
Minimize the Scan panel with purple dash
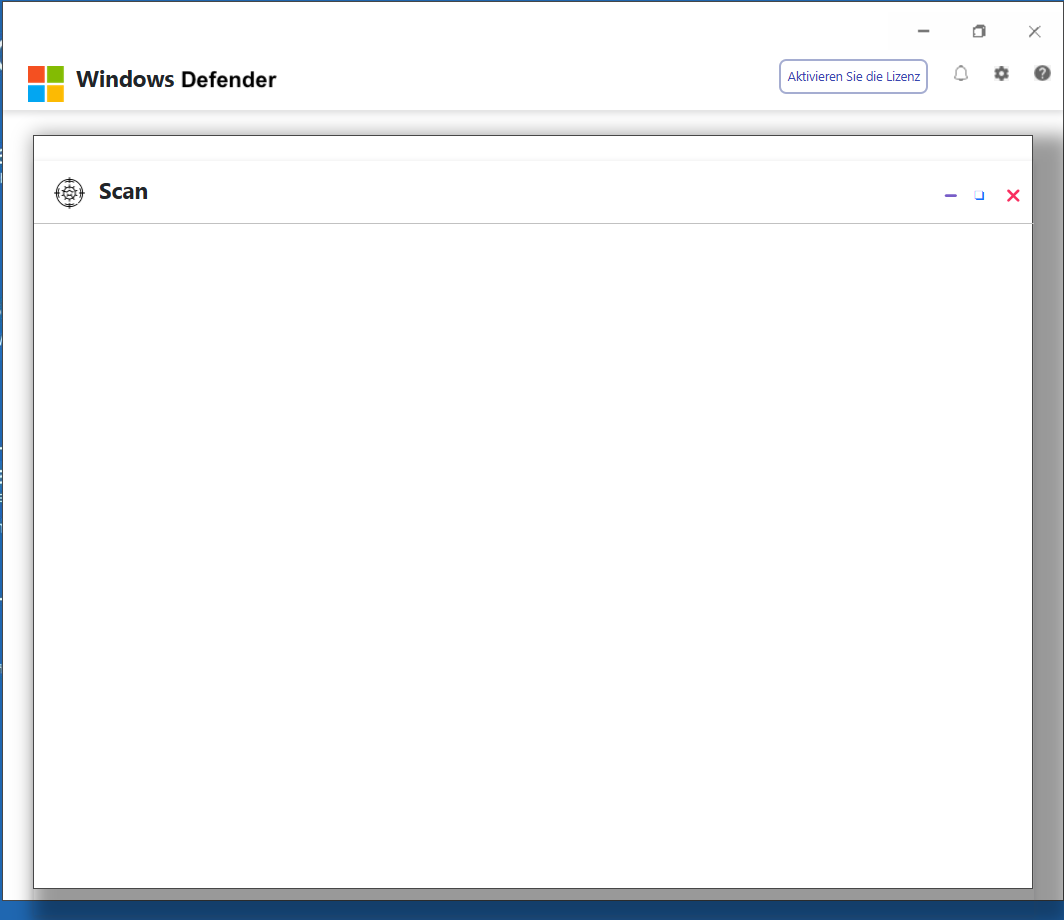951,195
